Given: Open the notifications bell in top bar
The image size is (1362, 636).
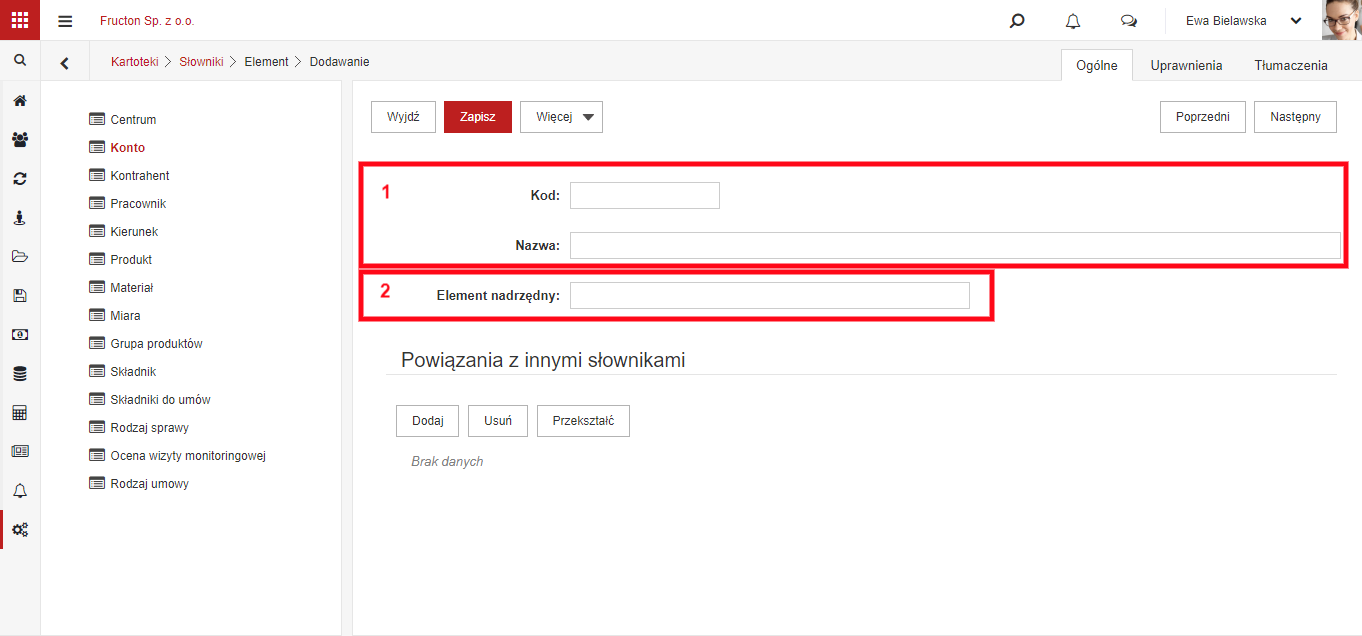Looking at the screenshot, I should tap(1073, 21).
